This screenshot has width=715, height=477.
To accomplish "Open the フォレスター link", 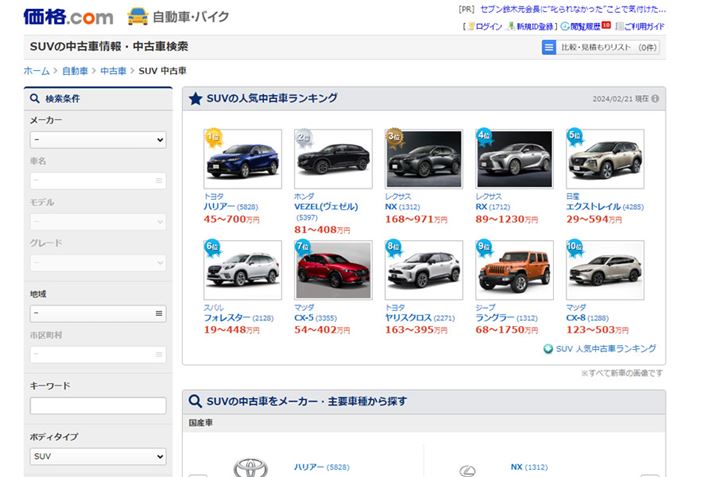I will pyautogui.click(x=227, y=317).
